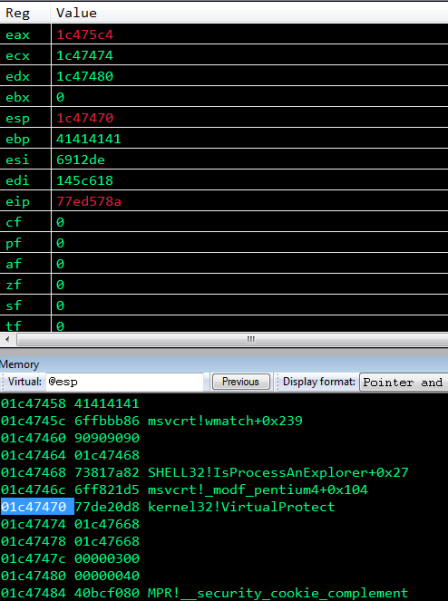Select the esp value 1c47470
The height and width of the screenshot is (601, 448).
click(x=85, y=118)
